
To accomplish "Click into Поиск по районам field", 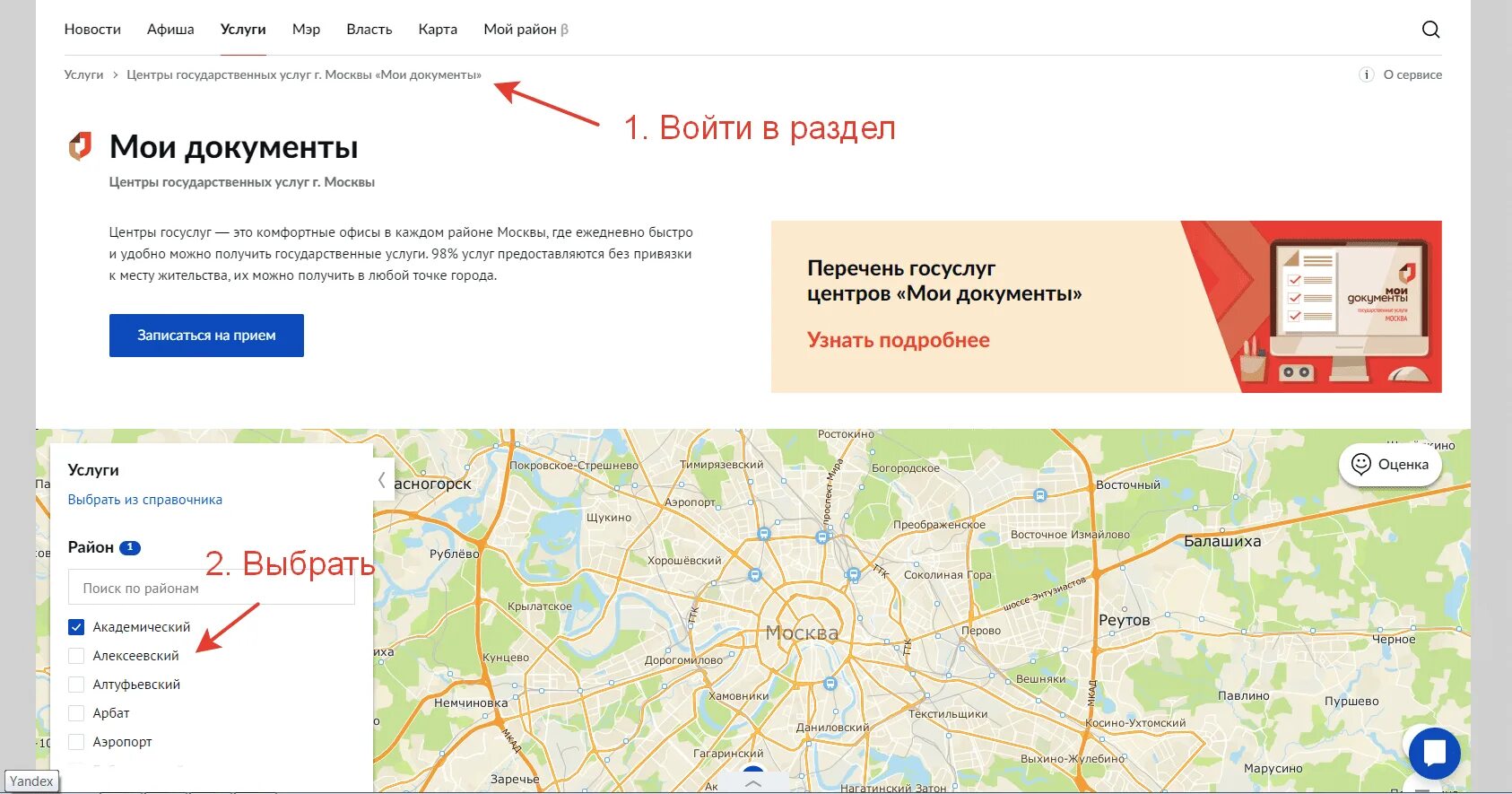I will 212,589.
